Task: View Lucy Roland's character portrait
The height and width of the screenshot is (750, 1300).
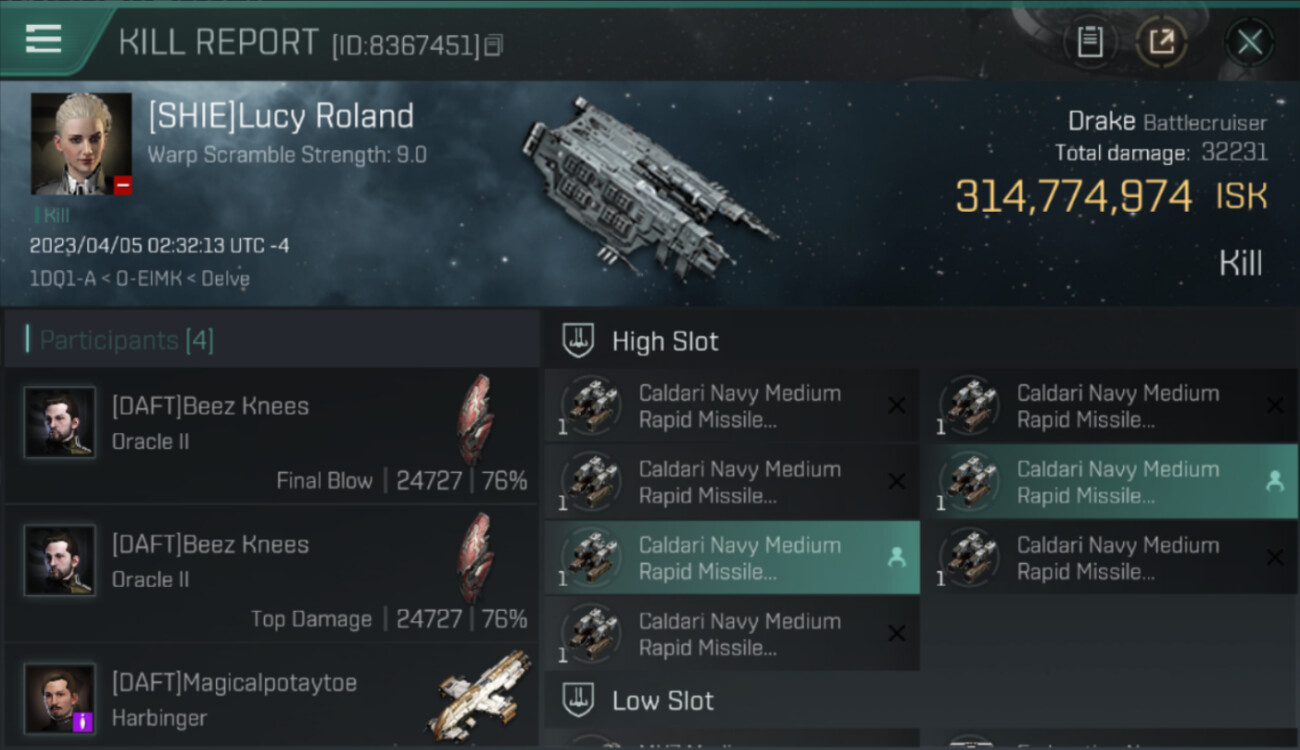Action: (81, 143)
